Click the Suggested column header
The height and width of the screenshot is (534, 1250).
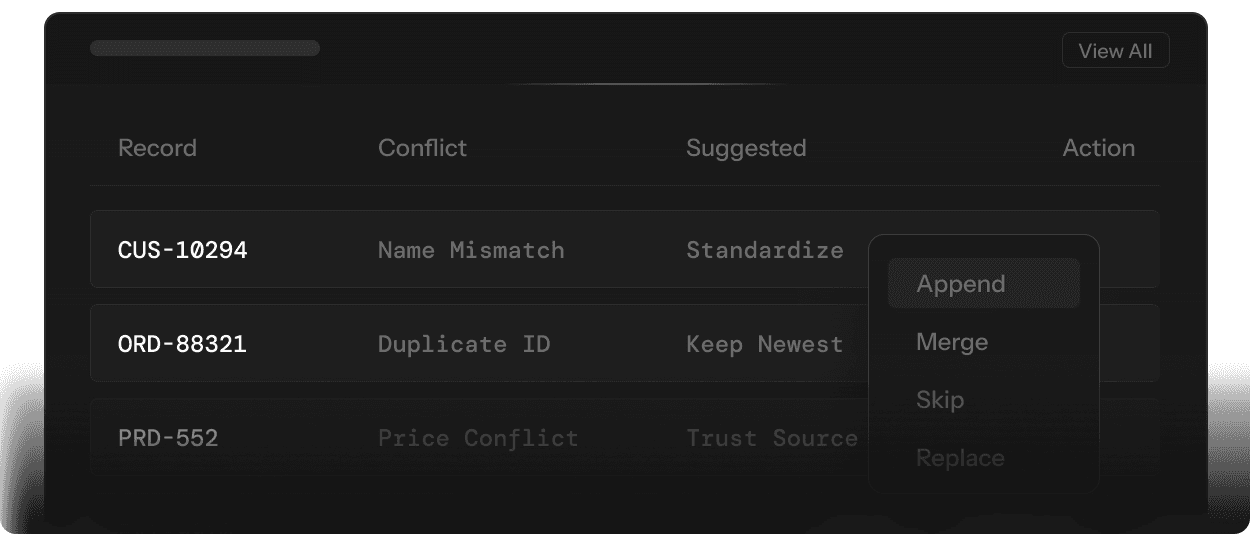click(746, 148)
